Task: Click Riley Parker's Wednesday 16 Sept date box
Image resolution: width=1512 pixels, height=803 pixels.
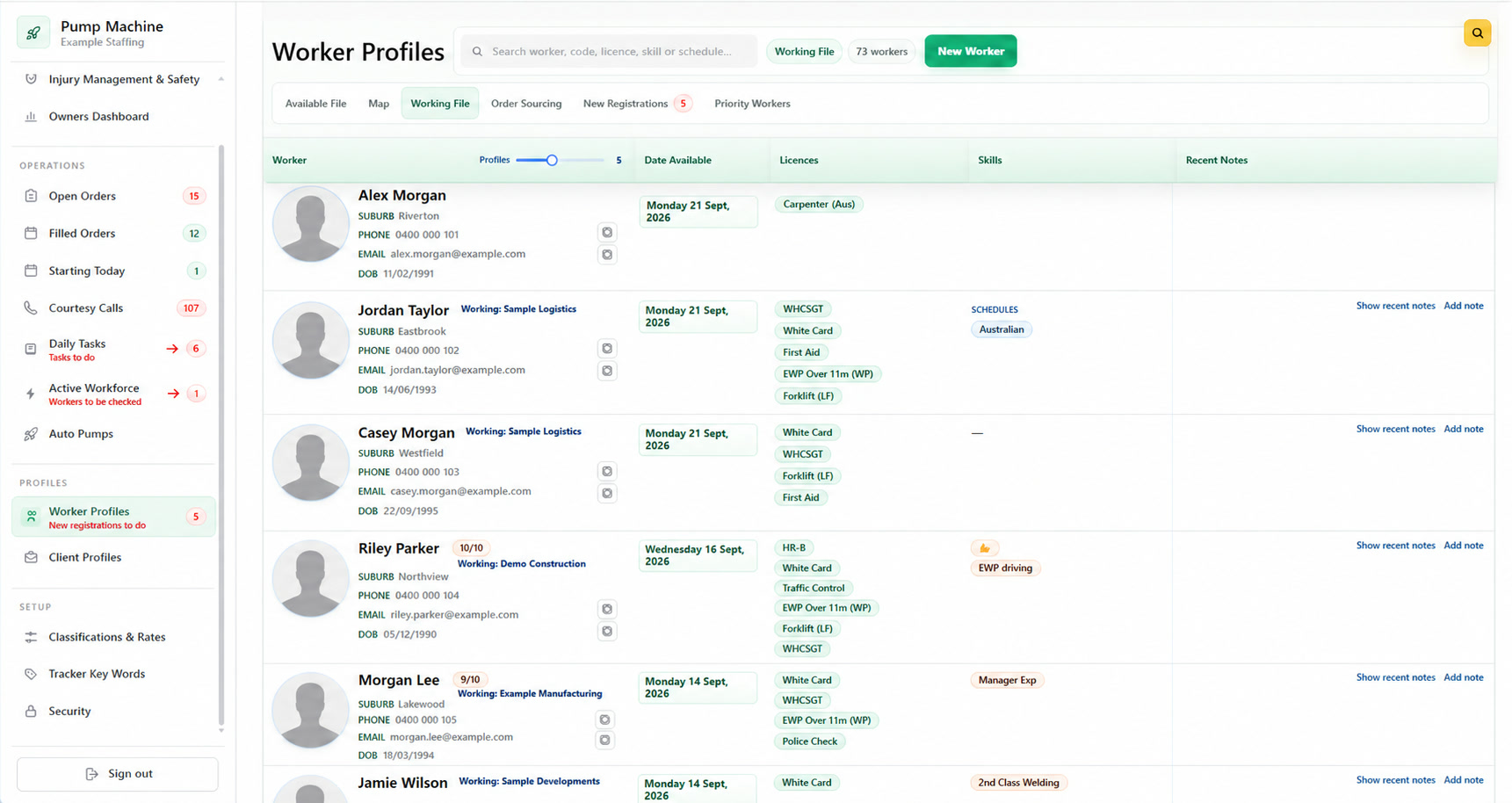Action: coord(698,555)
